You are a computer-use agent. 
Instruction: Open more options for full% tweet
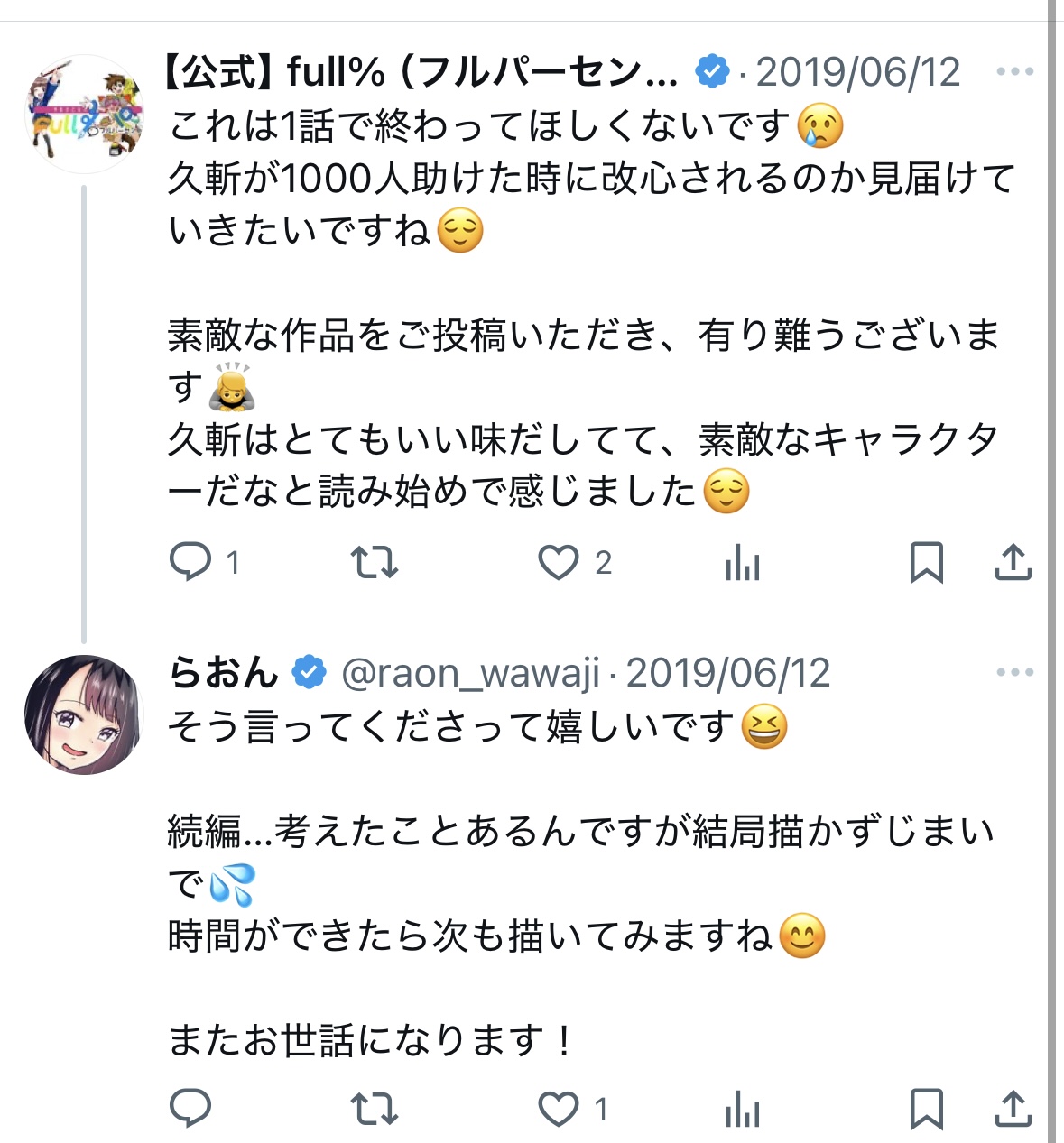pyautogui.click(x=1014, y=72)
